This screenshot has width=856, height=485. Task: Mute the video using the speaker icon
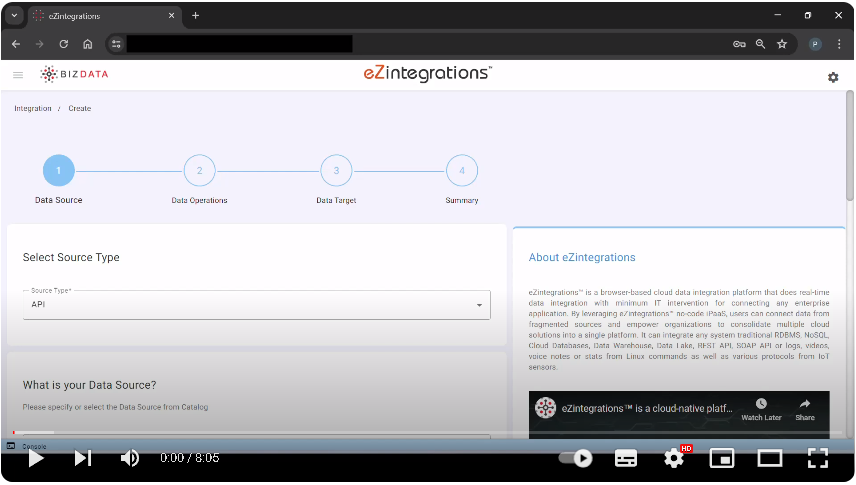click(130, 458)
